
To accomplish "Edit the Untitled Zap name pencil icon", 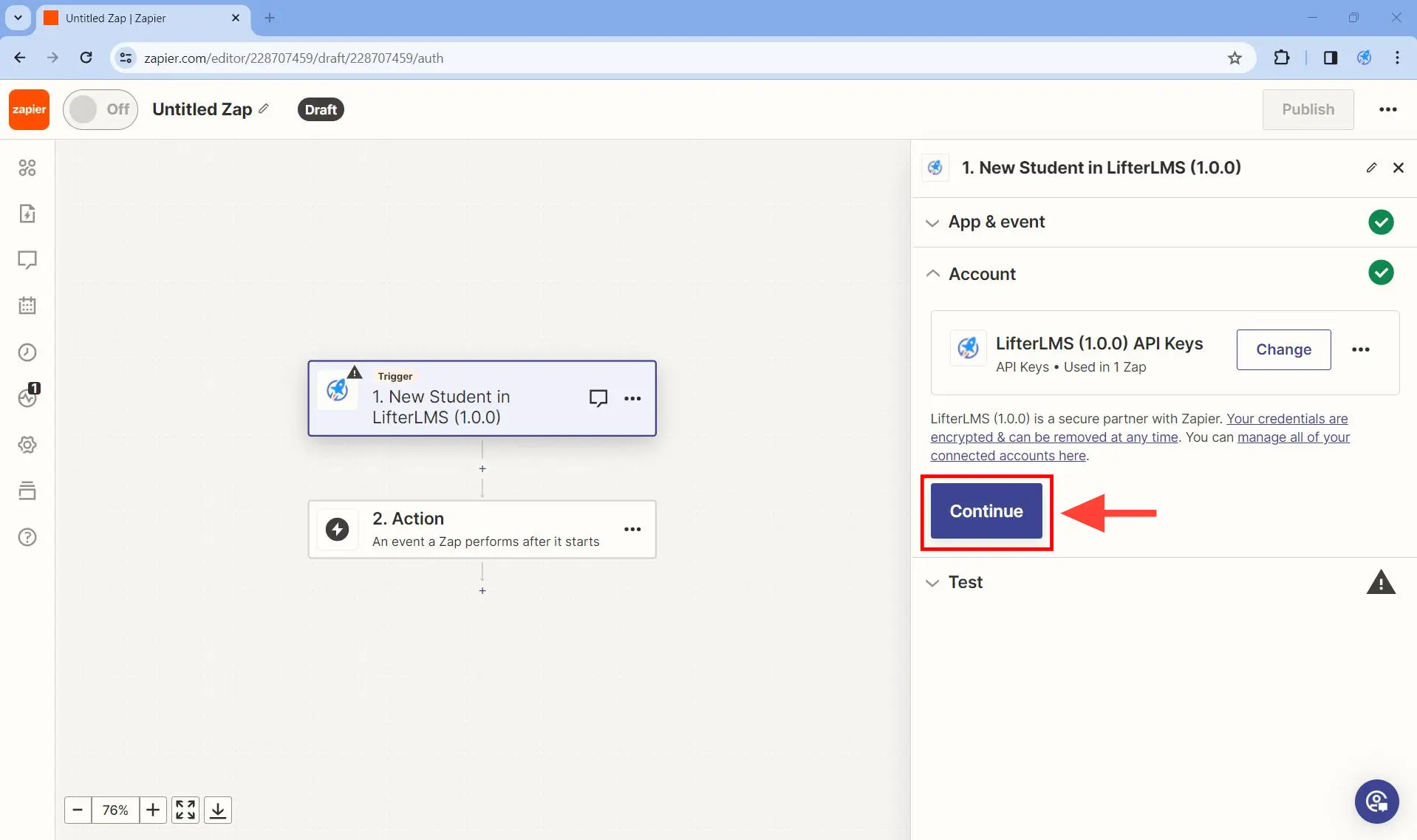I will (x=264, y=109).
